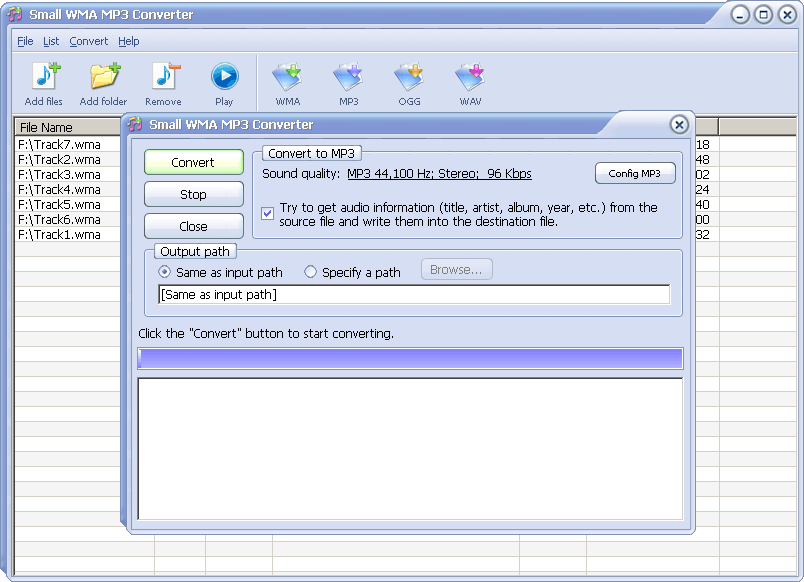
Task: Click the Remove toolbar icon
Action: (x=164, y=84)
